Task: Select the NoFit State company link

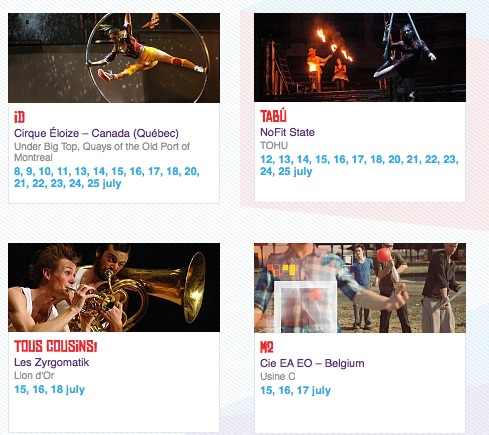Action: 287,132
